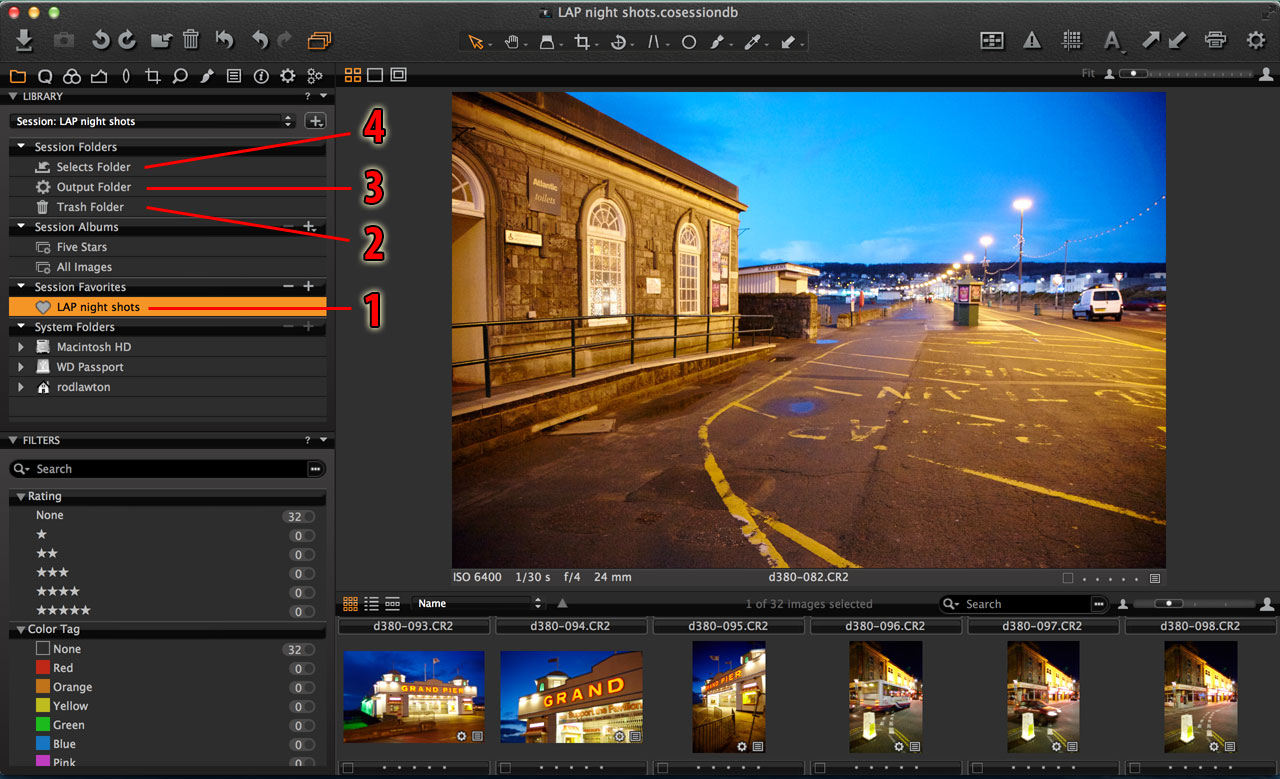Open the Library folder tool tab

[x=18, y=76]
